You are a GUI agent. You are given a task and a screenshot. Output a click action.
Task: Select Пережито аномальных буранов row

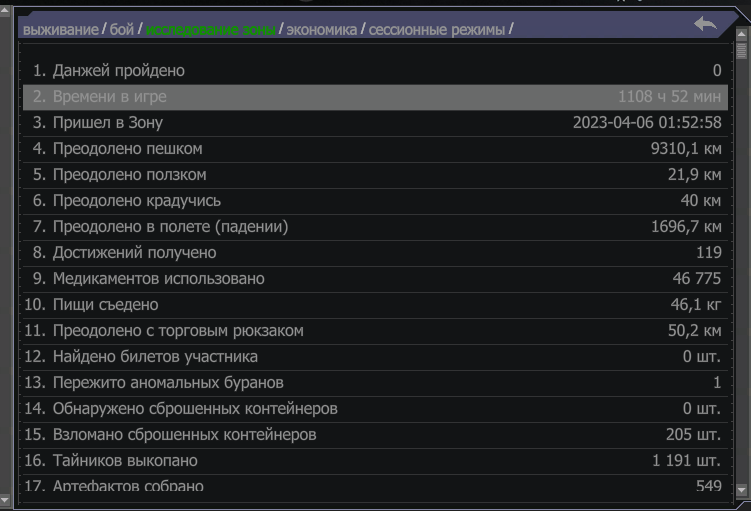(376, 383)
